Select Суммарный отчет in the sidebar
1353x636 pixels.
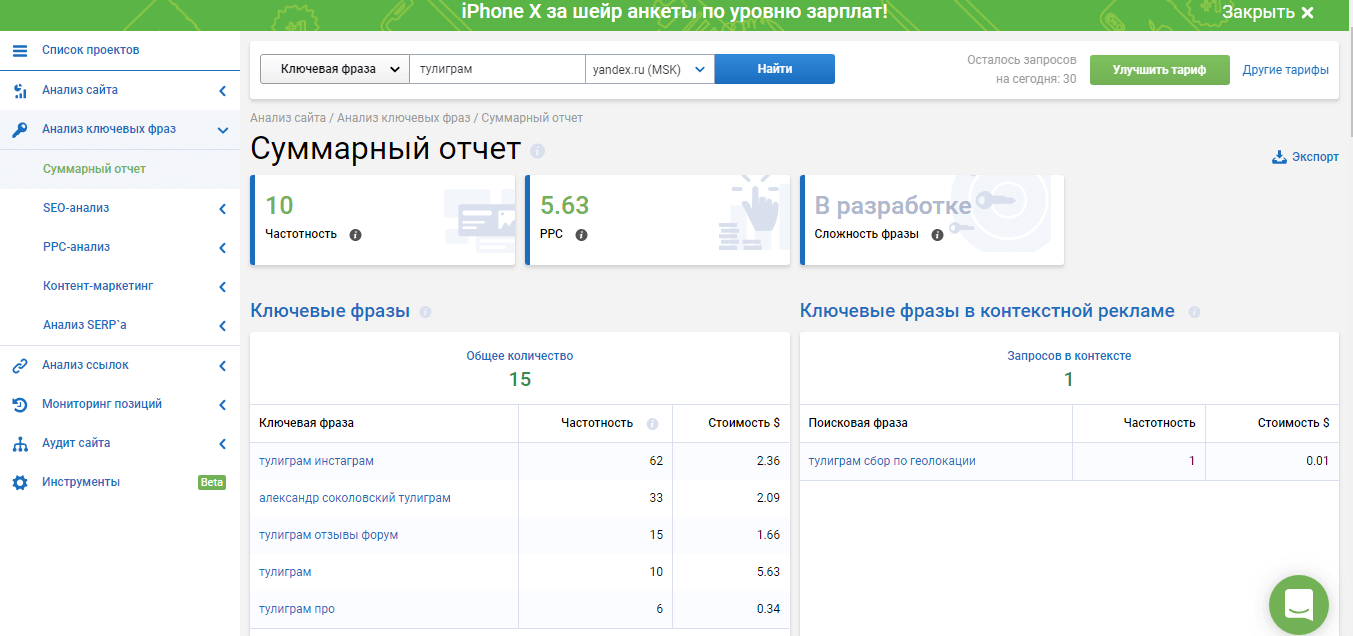[x=94, y=169]
